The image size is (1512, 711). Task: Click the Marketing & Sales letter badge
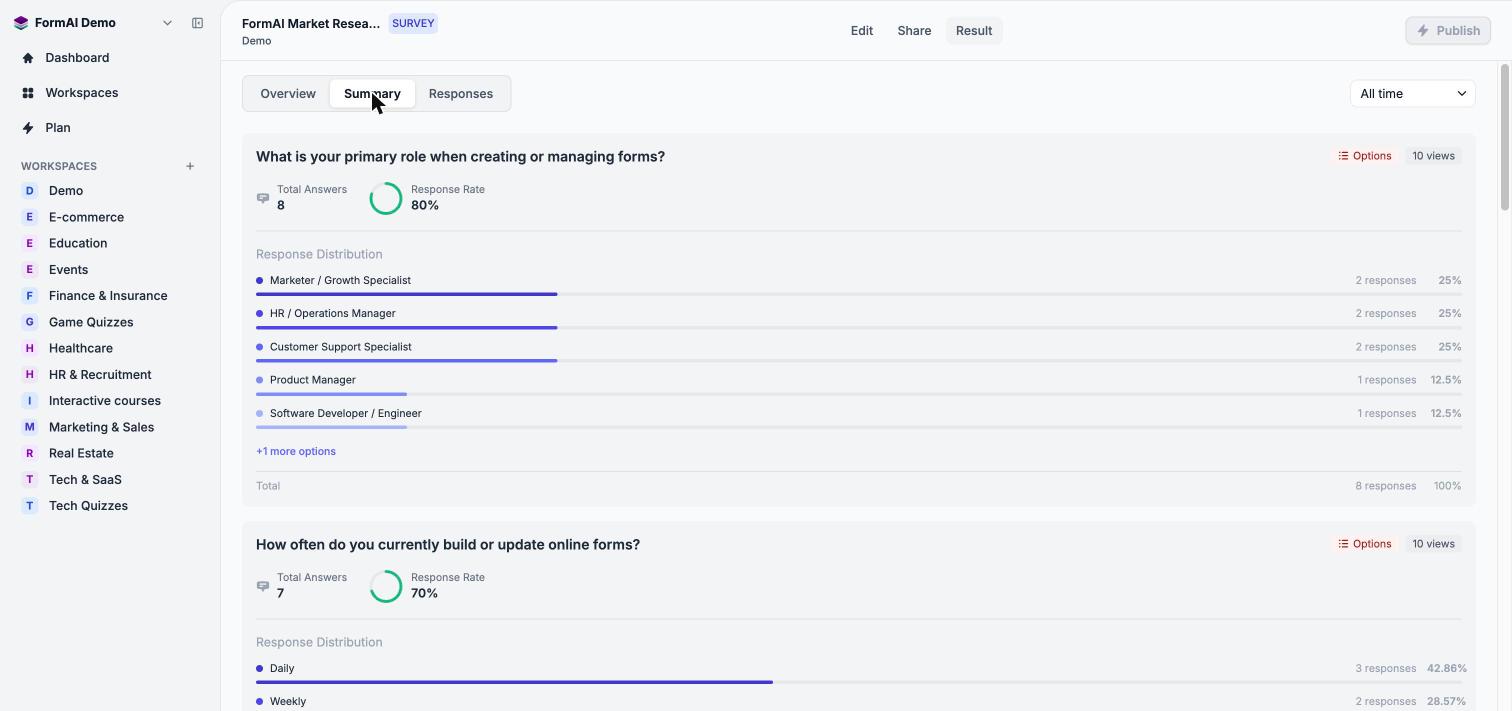pyautogui.click(x=29, y=427)
